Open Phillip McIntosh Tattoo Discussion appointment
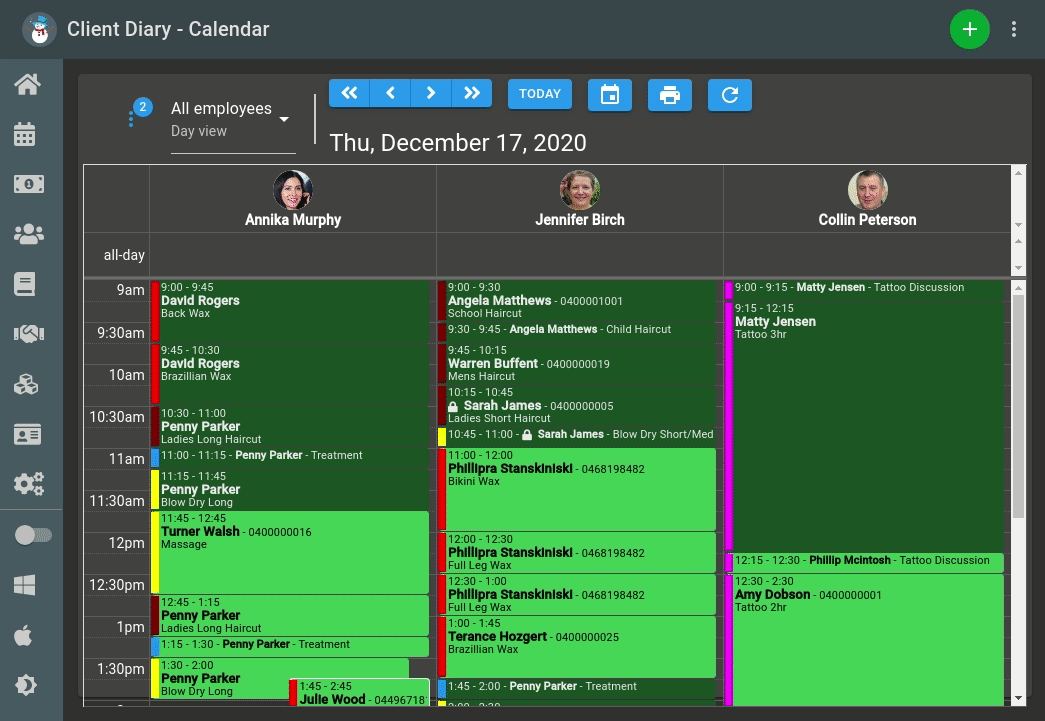 tap(864, 561)
